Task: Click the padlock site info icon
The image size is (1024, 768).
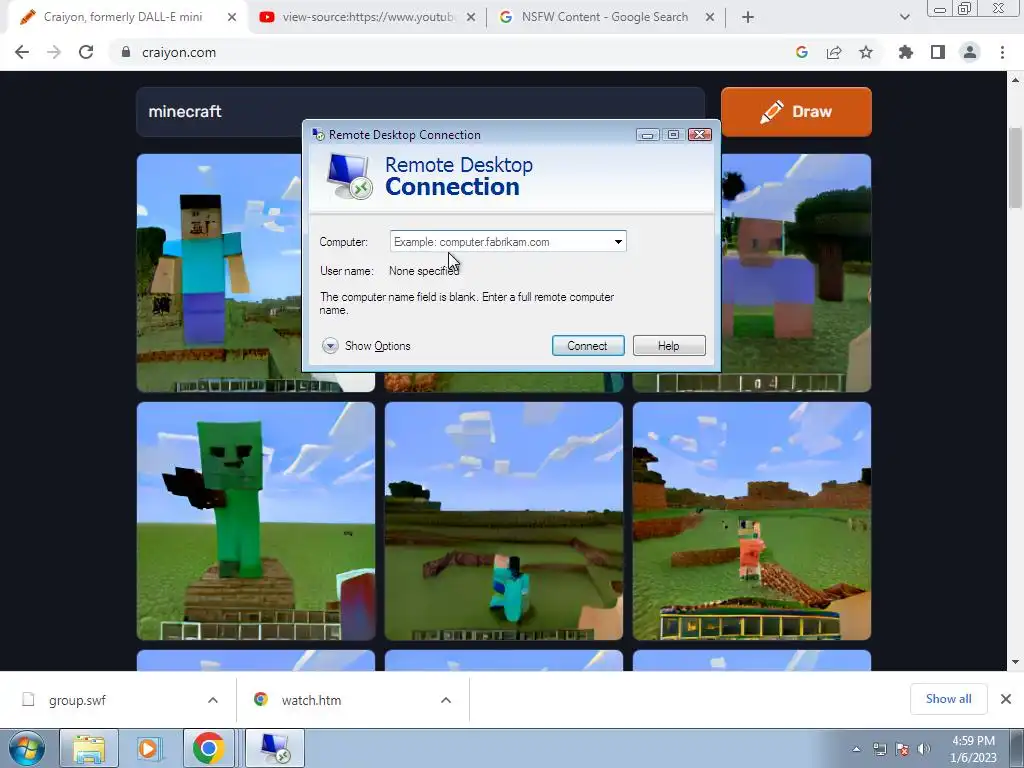Action: click(x=125, y=52)
